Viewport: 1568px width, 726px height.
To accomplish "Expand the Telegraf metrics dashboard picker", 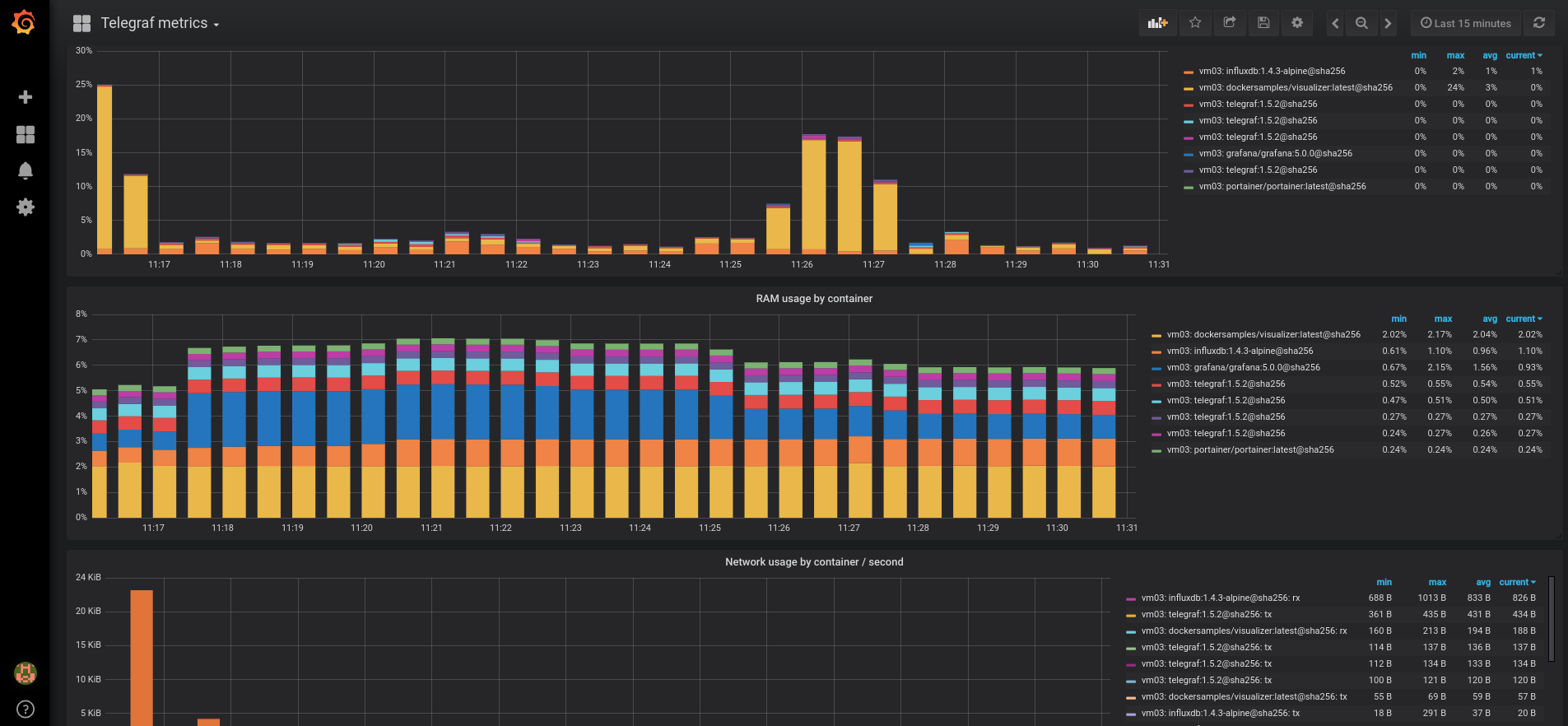I will pos(160,23).
